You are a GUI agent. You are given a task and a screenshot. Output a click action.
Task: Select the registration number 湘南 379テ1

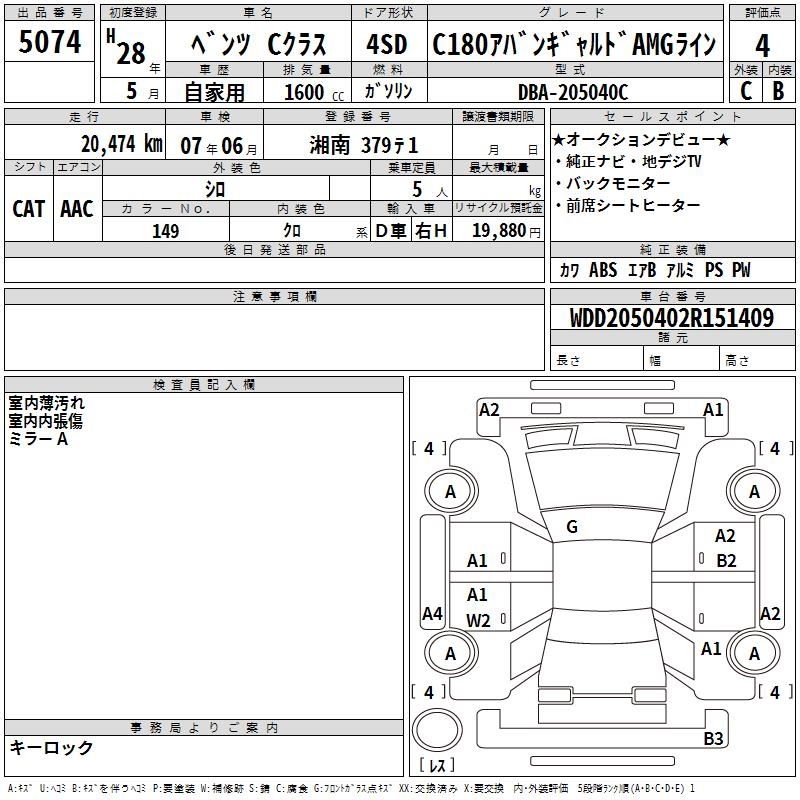tap(364, 145)
